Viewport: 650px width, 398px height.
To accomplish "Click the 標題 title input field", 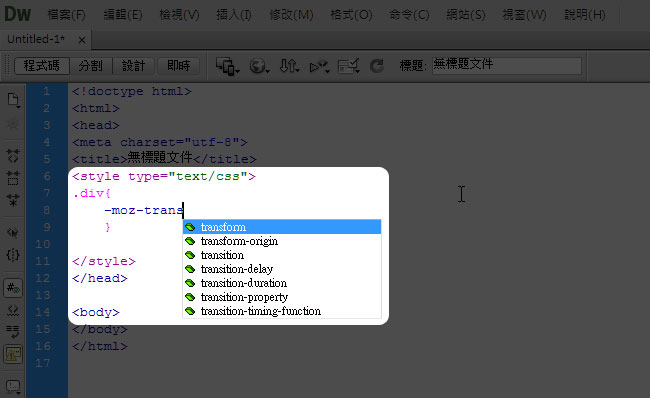I will 507,66.
